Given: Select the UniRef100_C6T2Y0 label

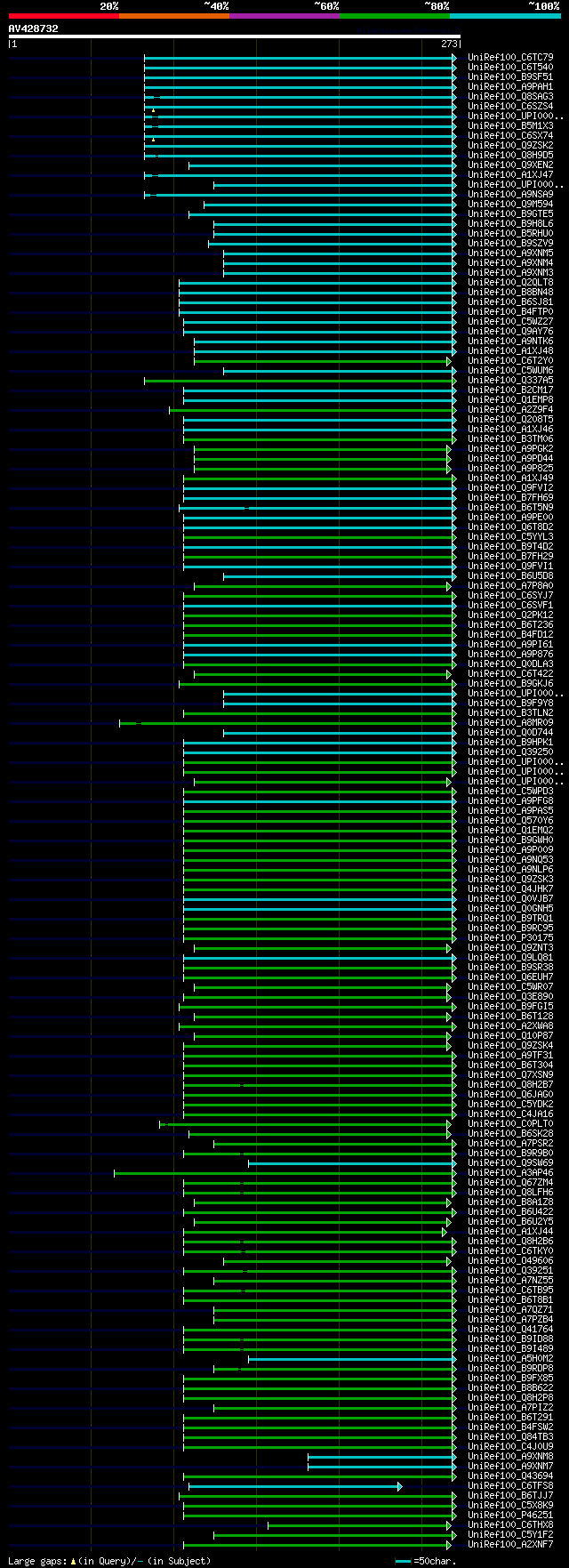Looking at the screenshot, I should pos(510,361).
